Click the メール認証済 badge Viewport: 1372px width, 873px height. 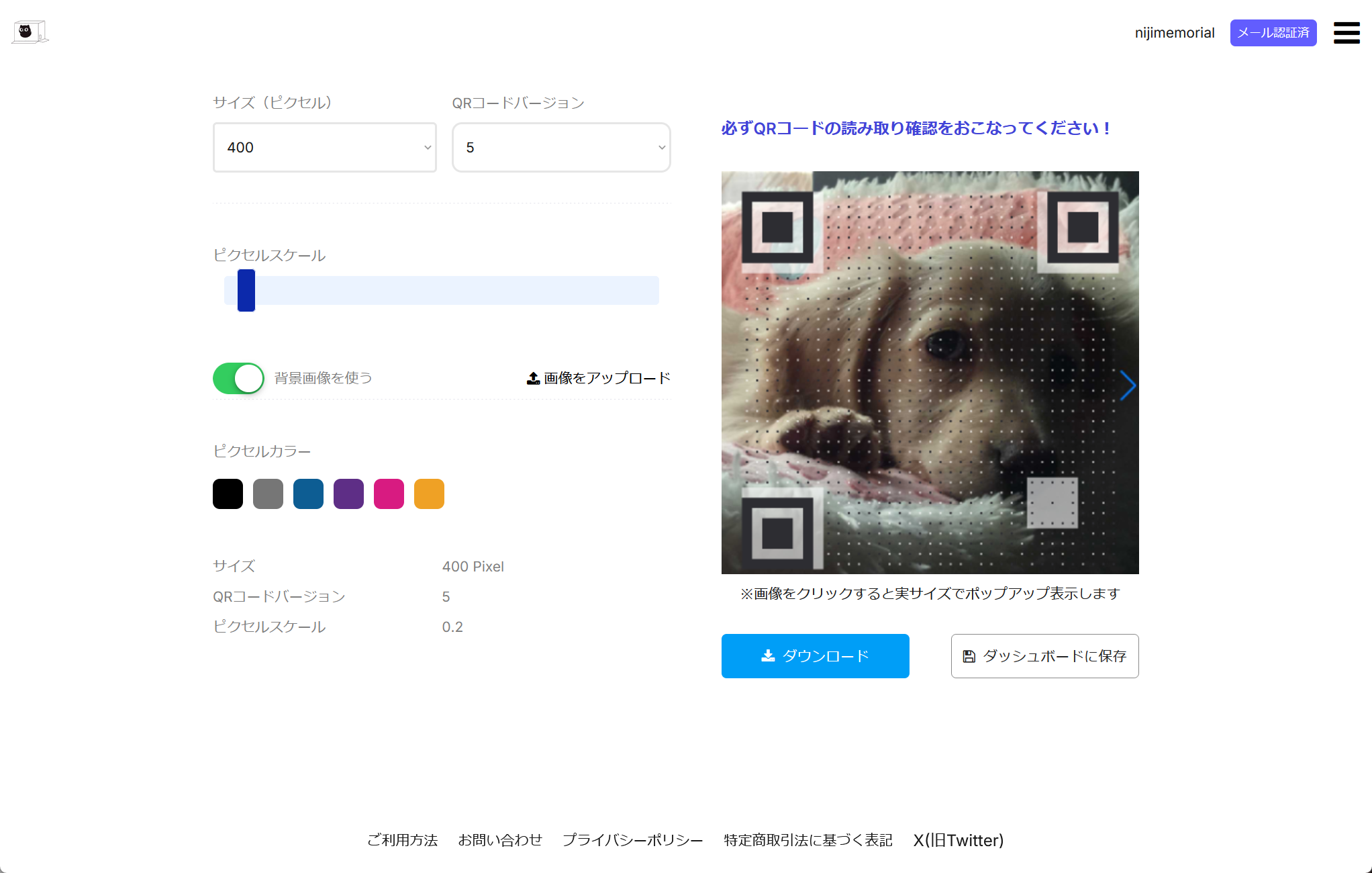(x=1273, y=33)
